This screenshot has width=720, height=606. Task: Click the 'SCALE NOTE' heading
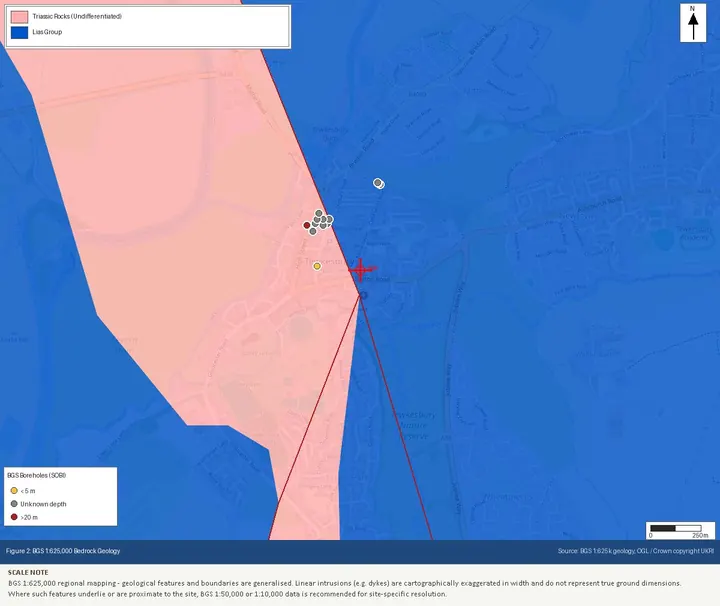click(x=28, y=572)
